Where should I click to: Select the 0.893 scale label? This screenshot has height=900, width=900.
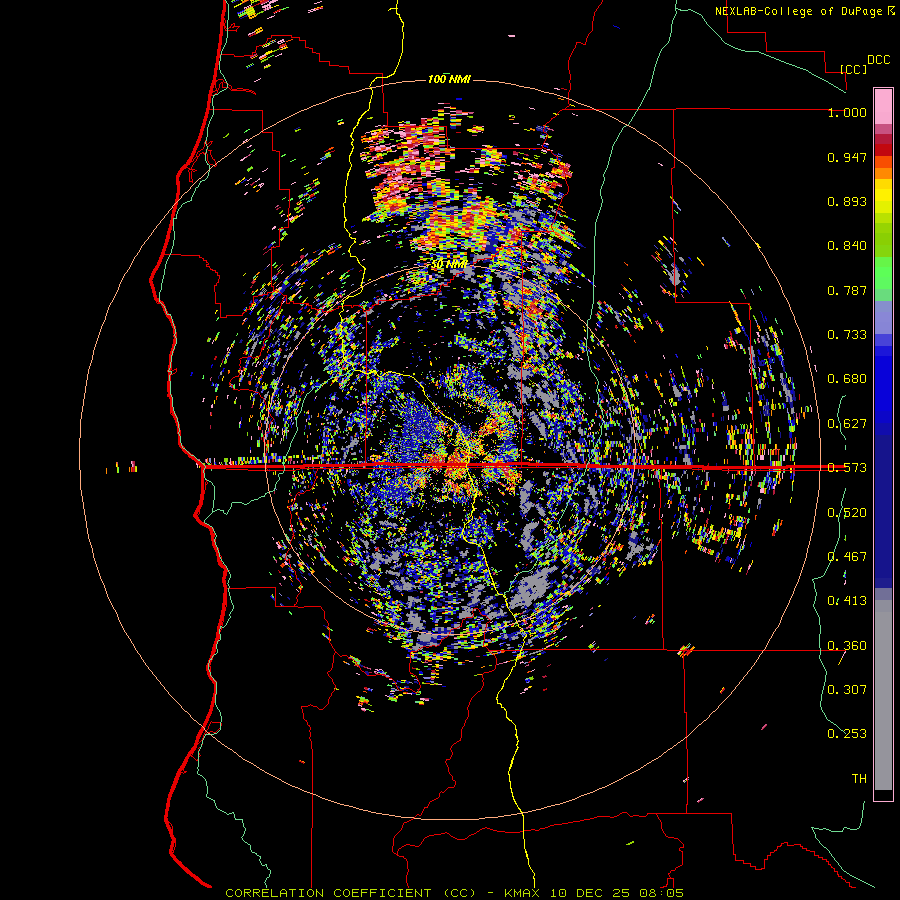(847, 201)
